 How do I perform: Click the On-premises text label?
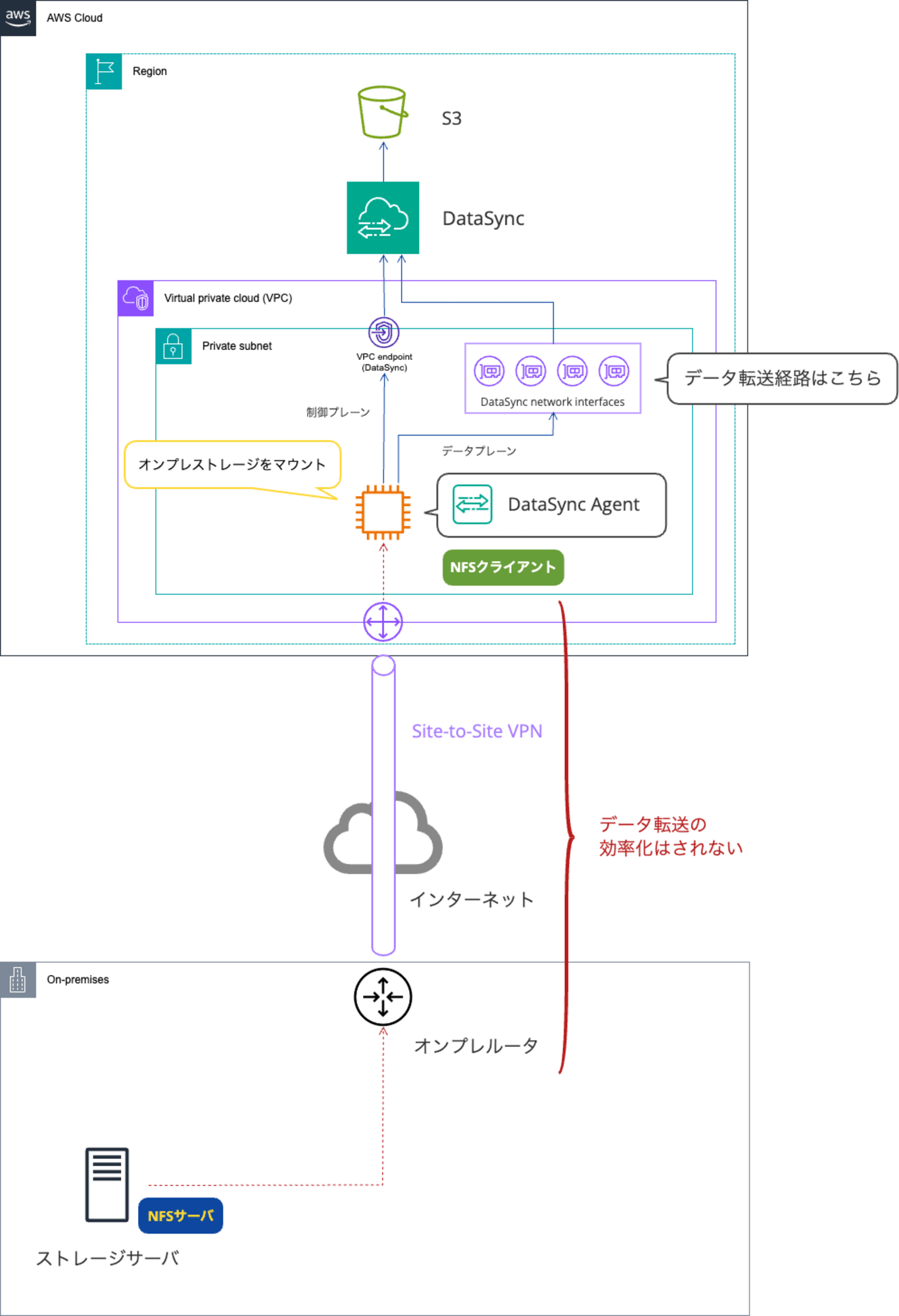click(x=78, y=980)
